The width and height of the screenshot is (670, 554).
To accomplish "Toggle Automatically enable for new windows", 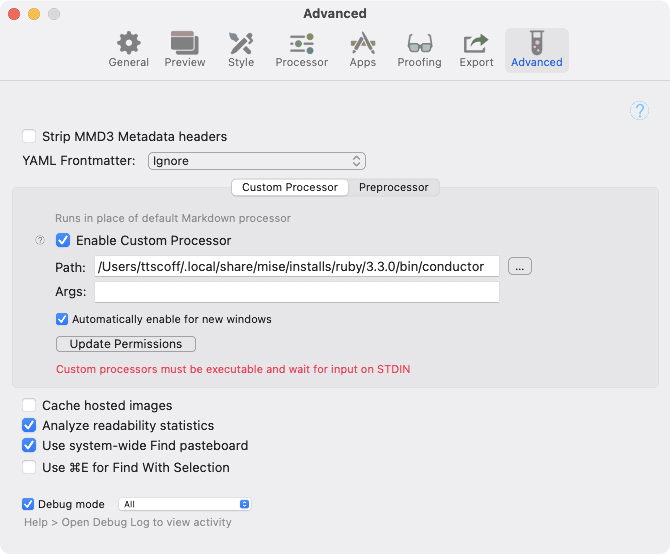I will tap(62, 319).
